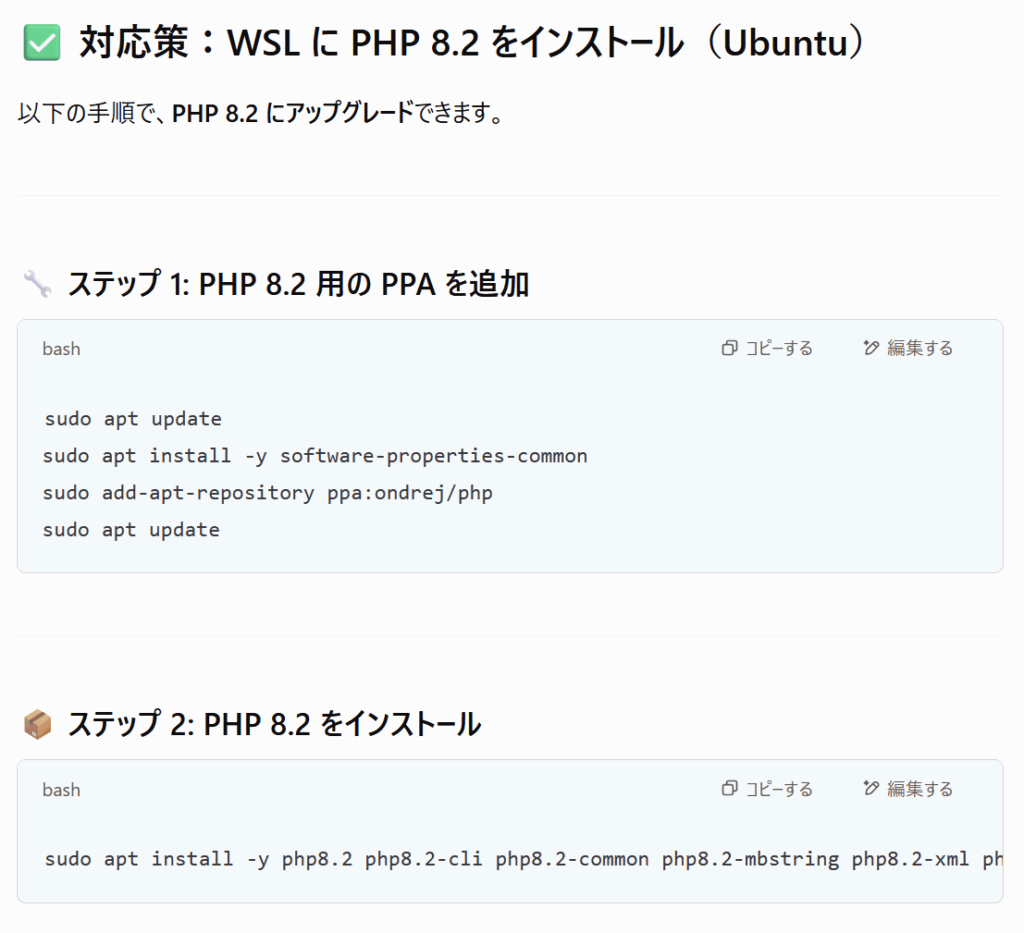
Task: Click the コピーする label in Step 1 block
Action: click(779, 348)
